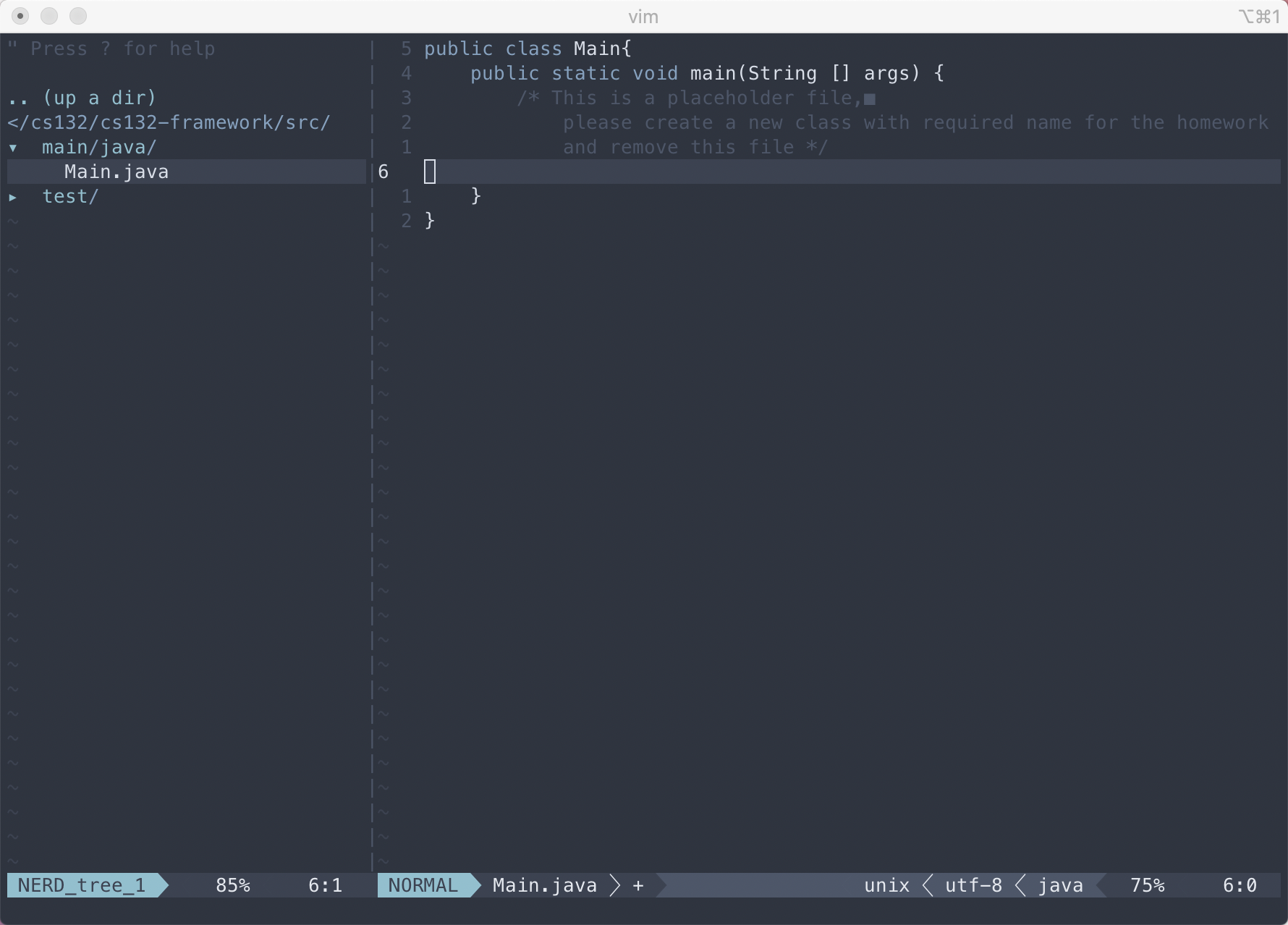Go up a dir in NERDTree
Viewport: 1288px width, 925px height.
pyautogui.click(x=82, y=98)
